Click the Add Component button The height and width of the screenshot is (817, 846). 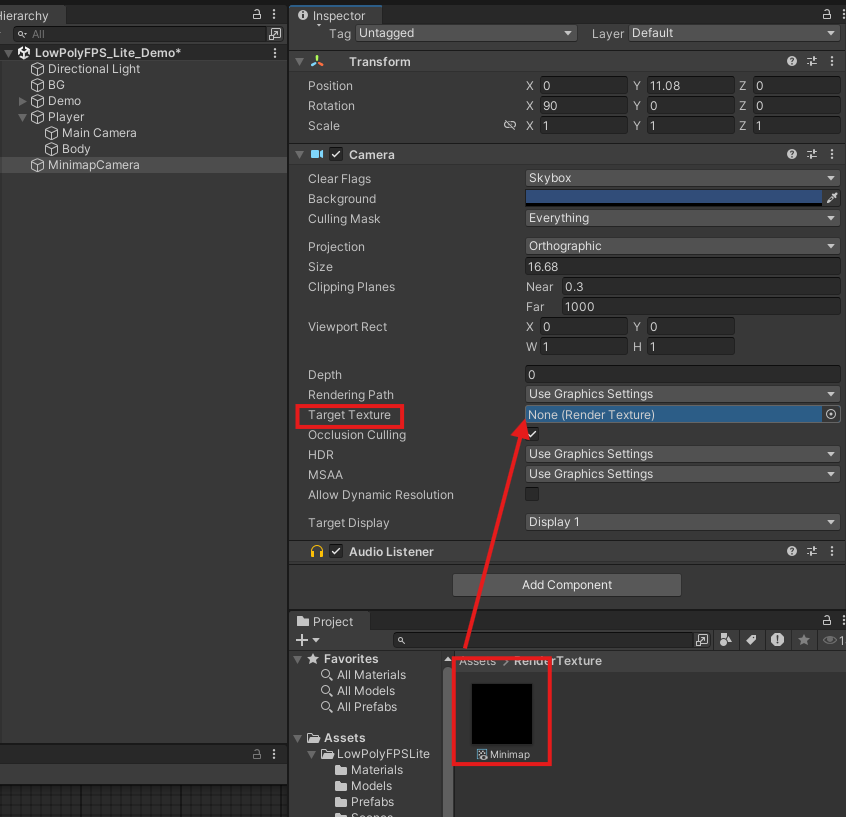pos(567,585)
